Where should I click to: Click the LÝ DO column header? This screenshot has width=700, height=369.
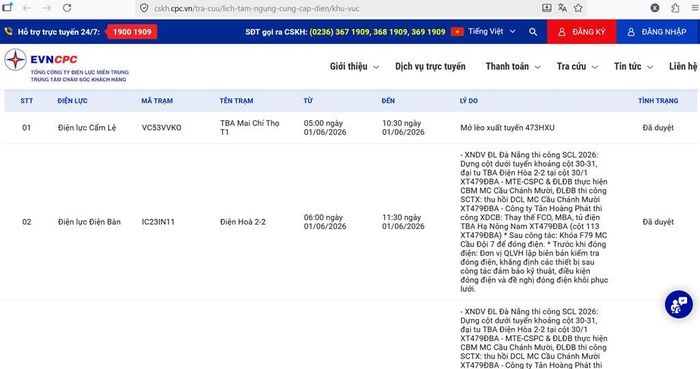click(x=468, y=101)
